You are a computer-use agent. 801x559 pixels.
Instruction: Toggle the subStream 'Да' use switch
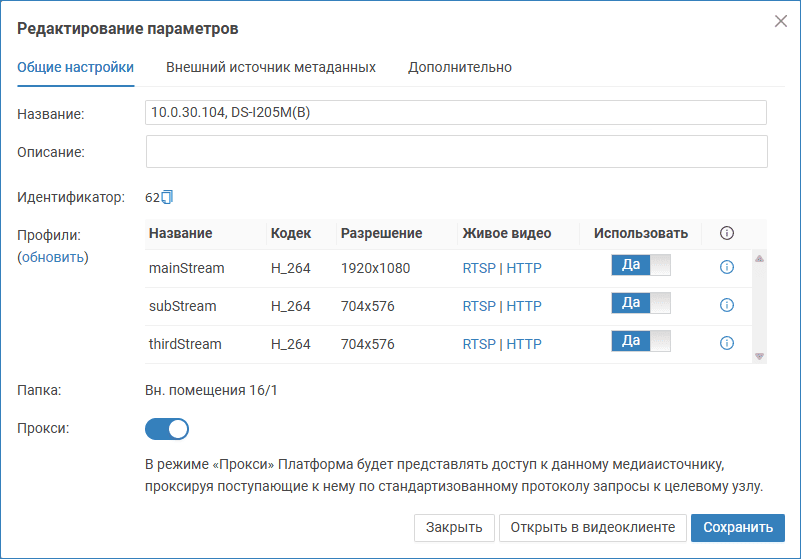[640, 304]
